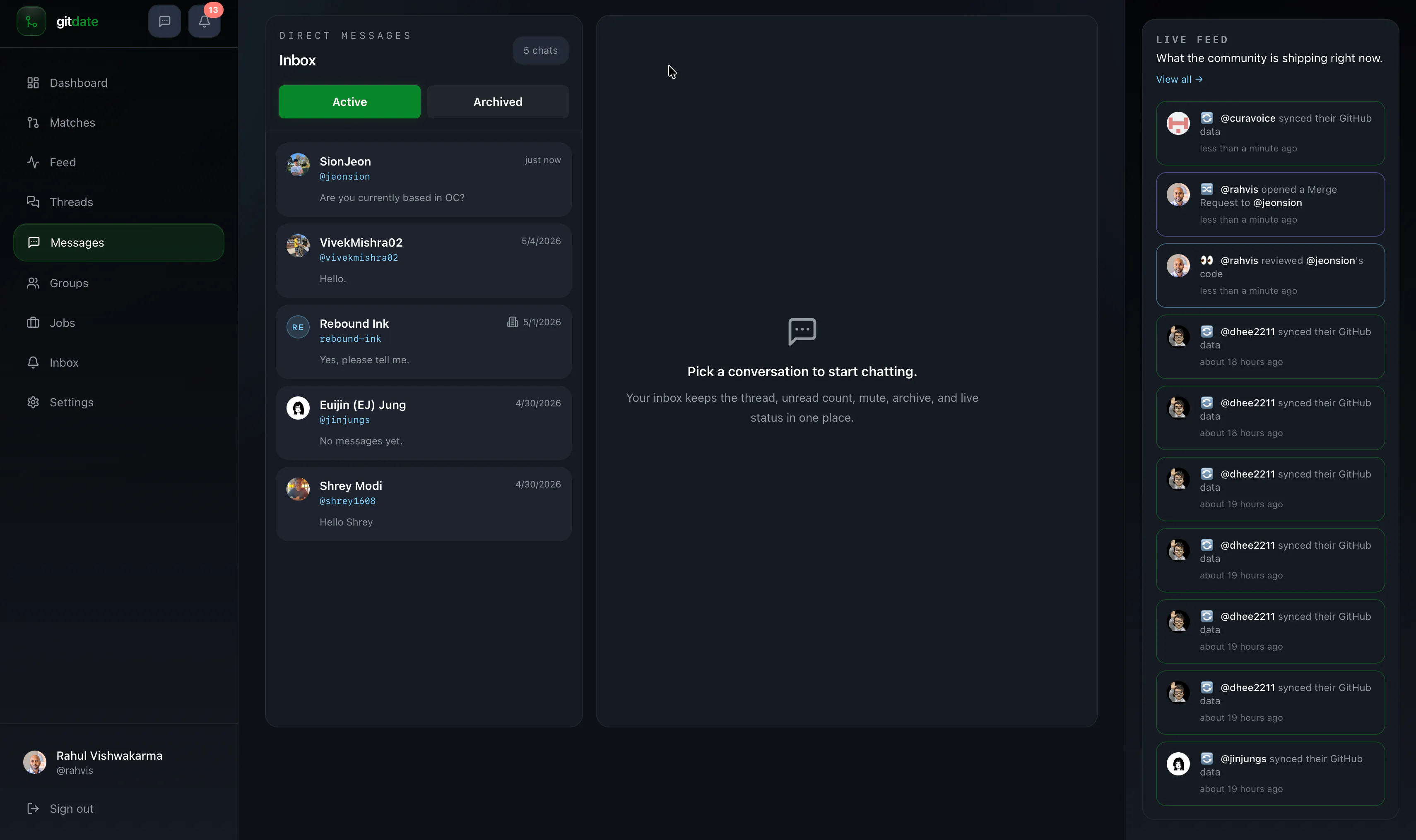Click the Matches pull-request icon
The height and width of the screenshot is (840, 1416).
click(x=33, y=122)
